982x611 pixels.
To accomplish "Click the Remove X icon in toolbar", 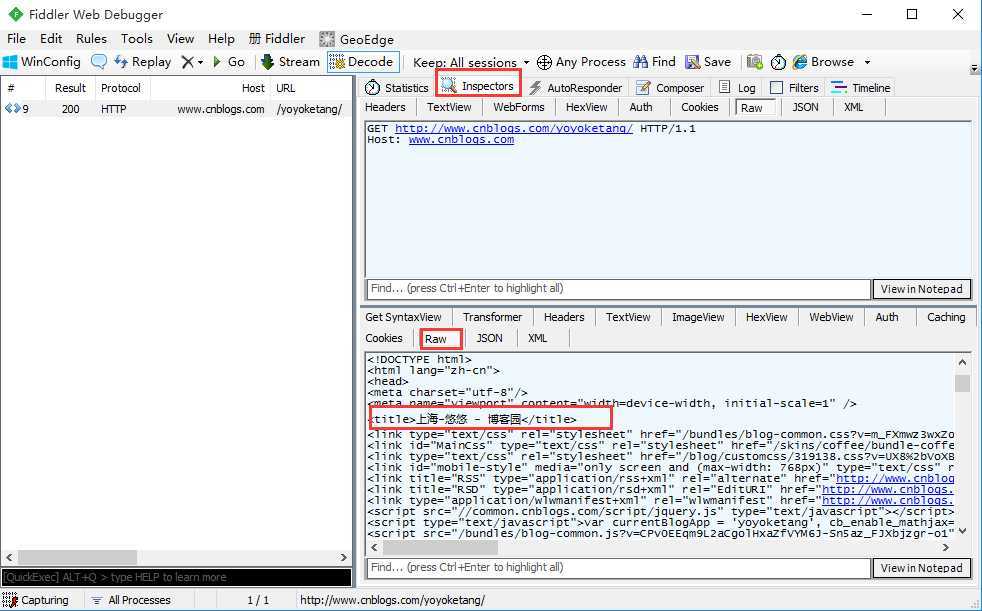I will coord(187,62).
